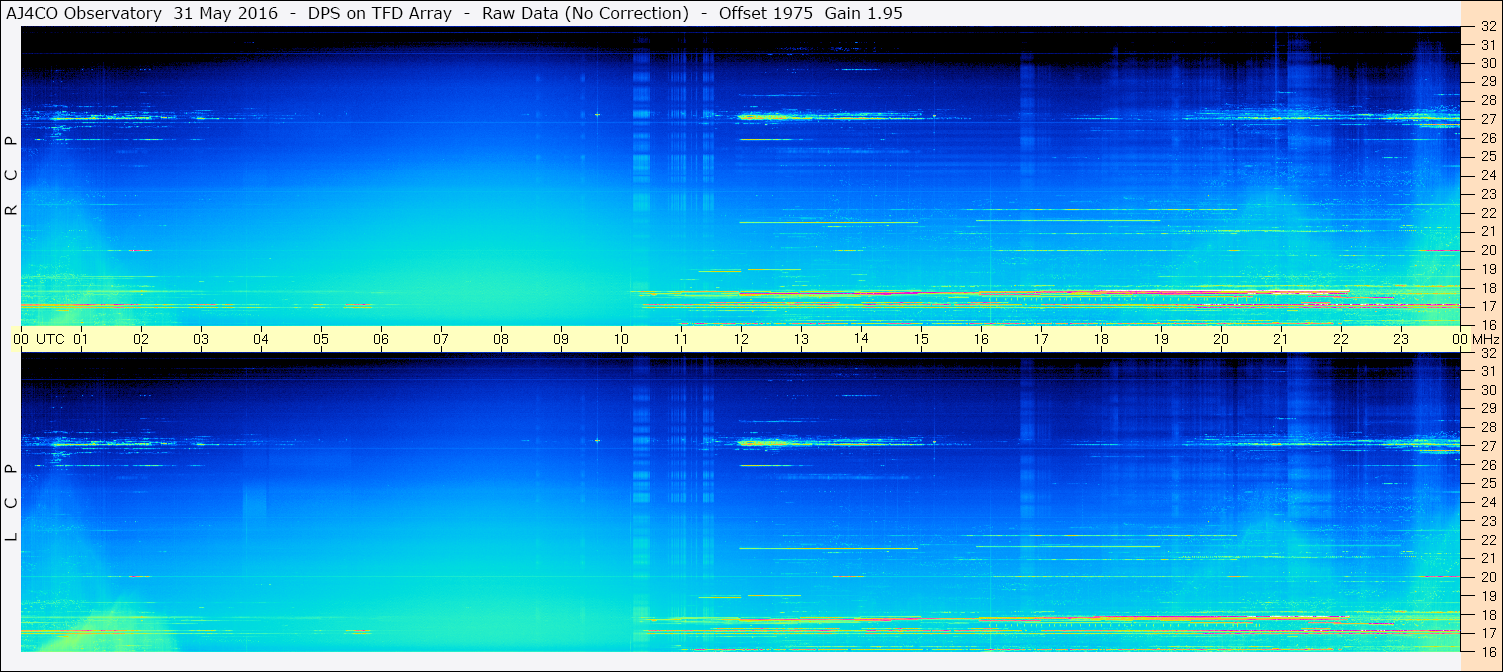Select the 03 hour marker

tap(201, 339)
